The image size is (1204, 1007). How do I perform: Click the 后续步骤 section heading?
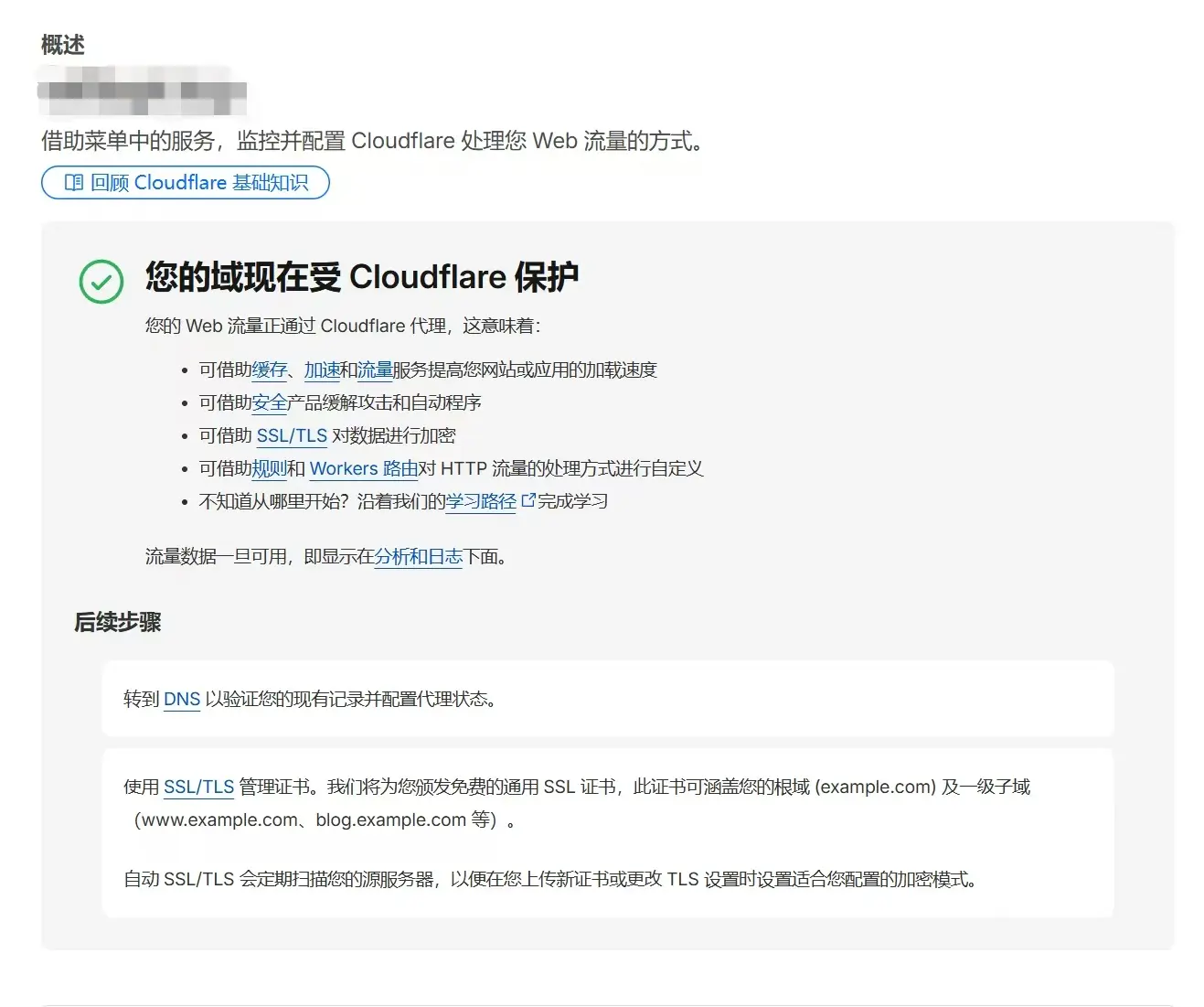118,622
